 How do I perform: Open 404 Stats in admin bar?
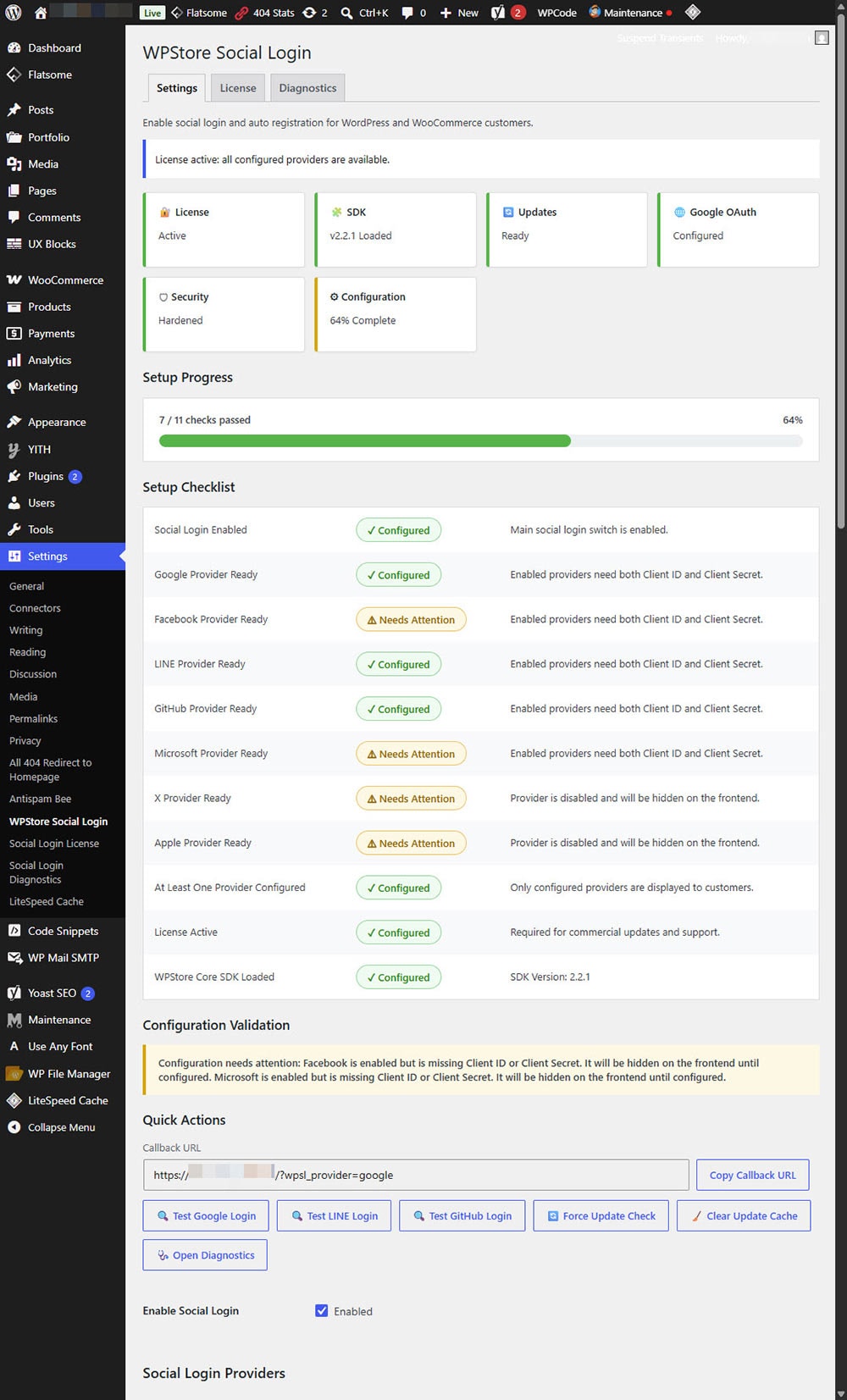pyautogui.click(x=264, y=13)
